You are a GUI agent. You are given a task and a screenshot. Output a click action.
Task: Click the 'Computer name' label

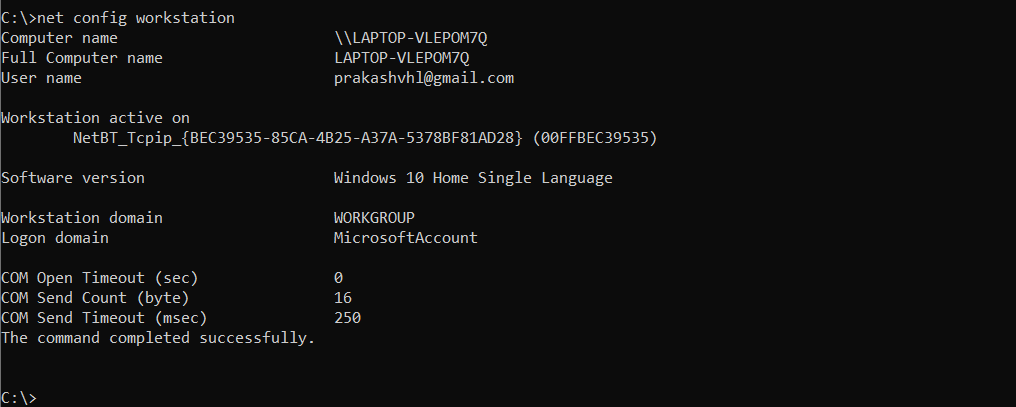60,38
